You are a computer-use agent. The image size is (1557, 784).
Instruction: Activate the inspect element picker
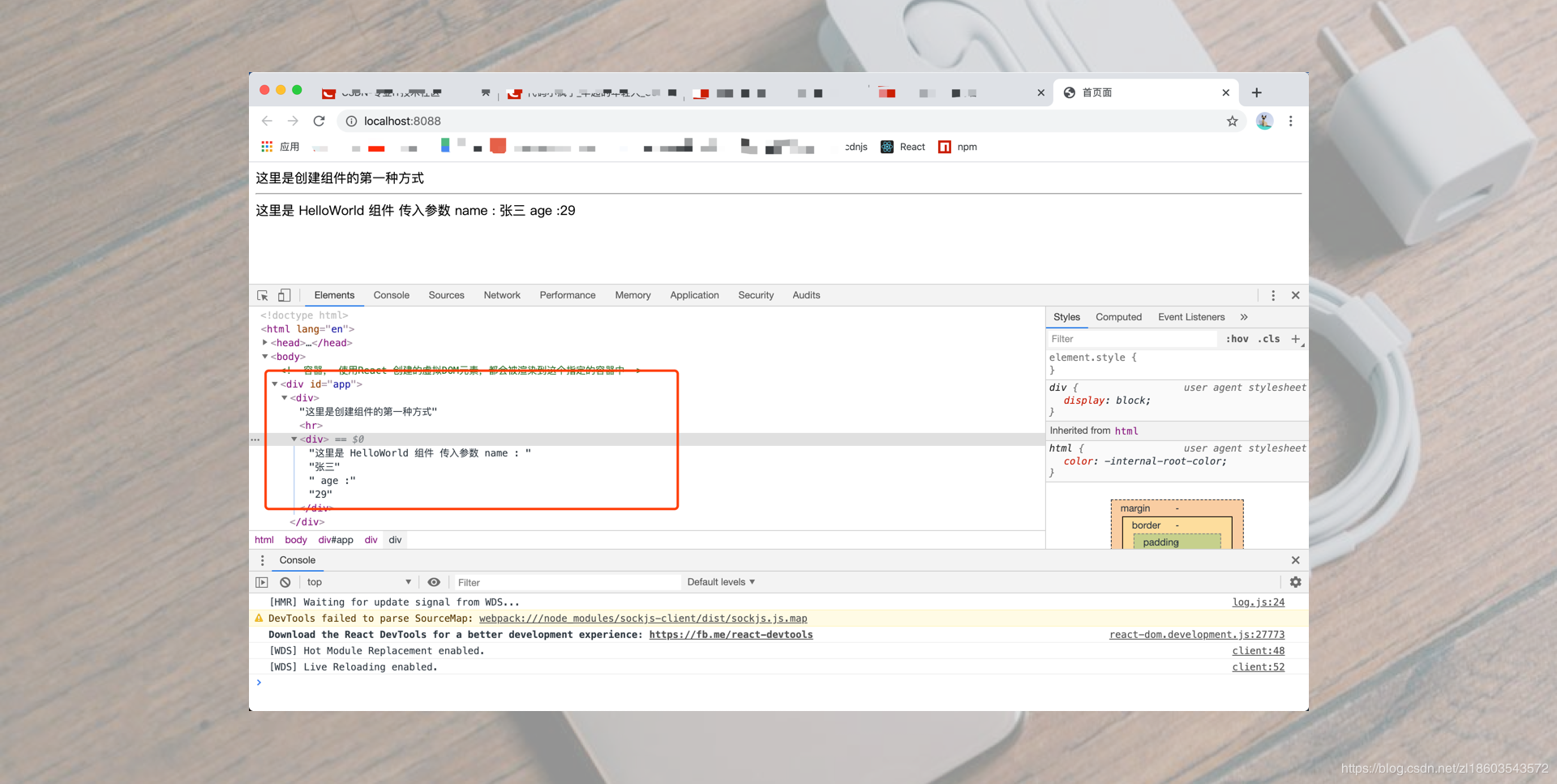[263, 295]
